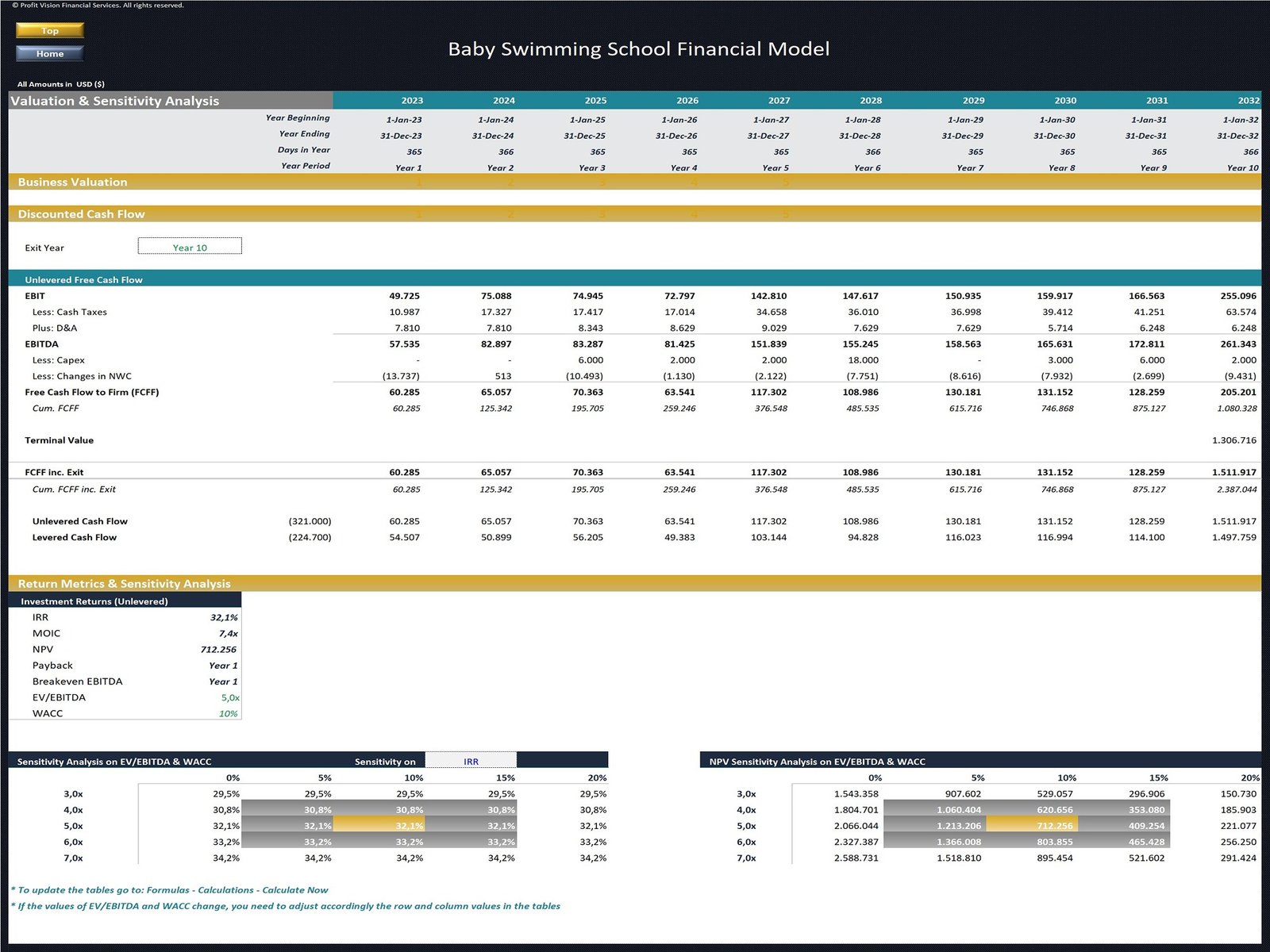Click the Levered Cash Flow initial outlay (224.700)

[310, 537]
